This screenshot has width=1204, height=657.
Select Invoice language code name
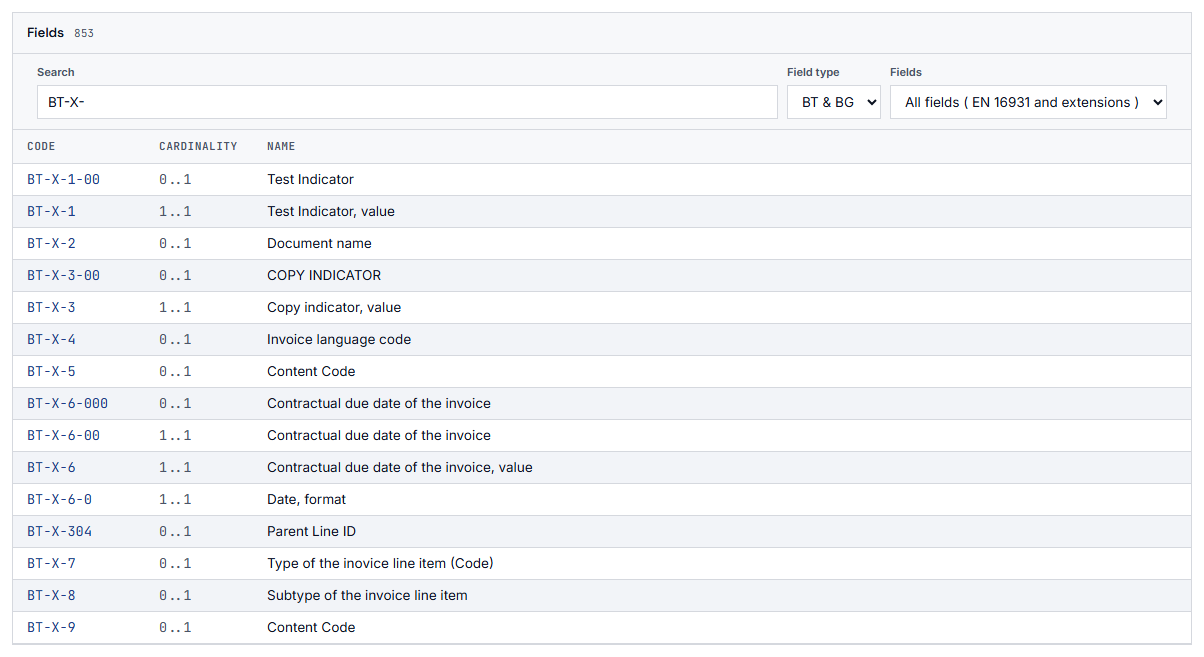[339, 340]
